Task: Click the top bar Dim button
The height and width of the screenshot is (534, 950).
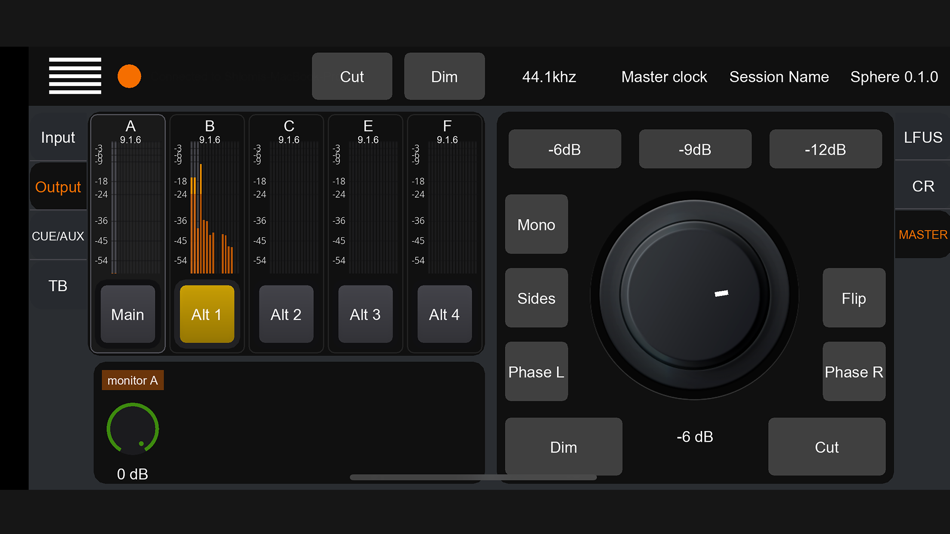Action: click(444, 76)
